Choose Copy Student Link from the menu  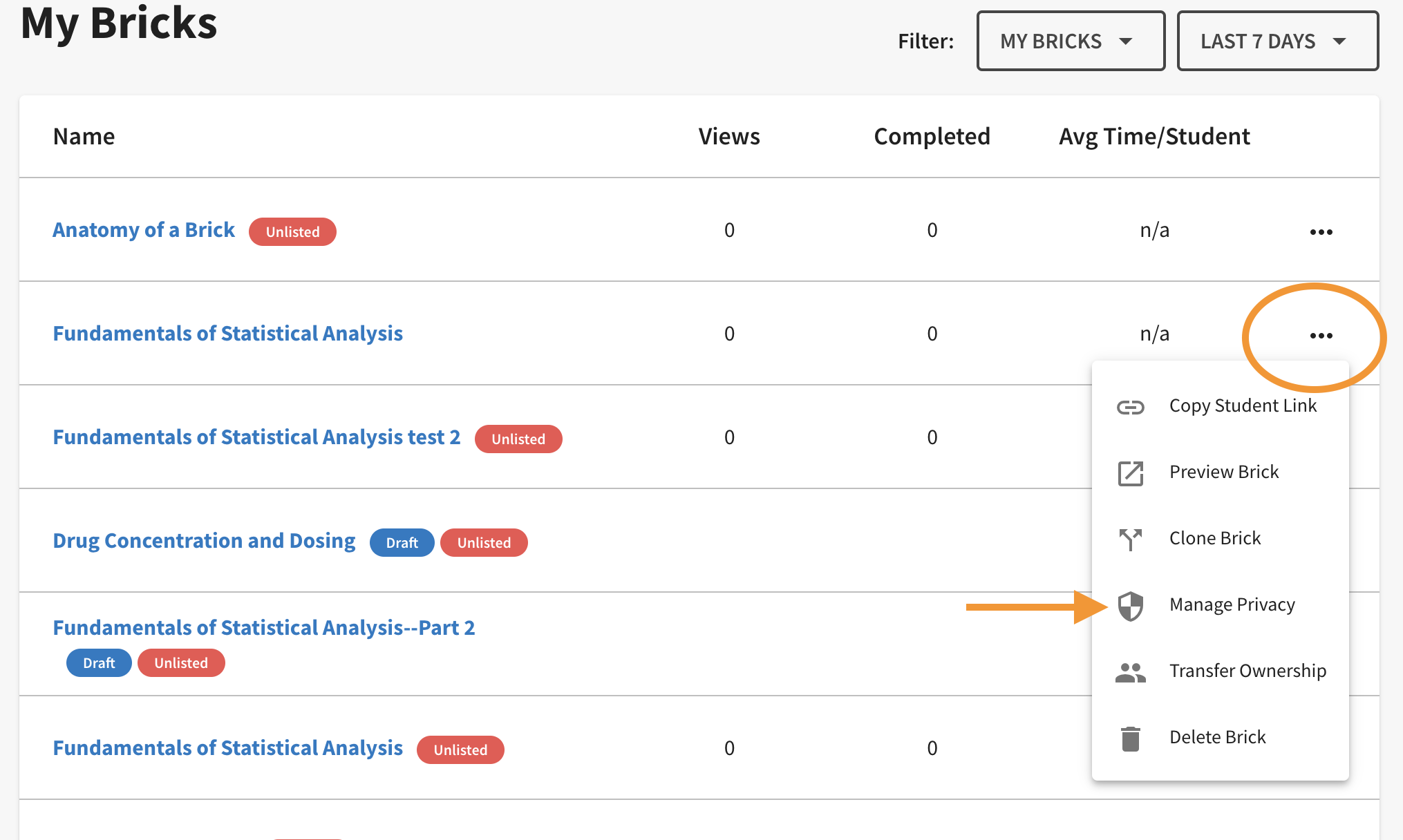[x=1221, y=405]
